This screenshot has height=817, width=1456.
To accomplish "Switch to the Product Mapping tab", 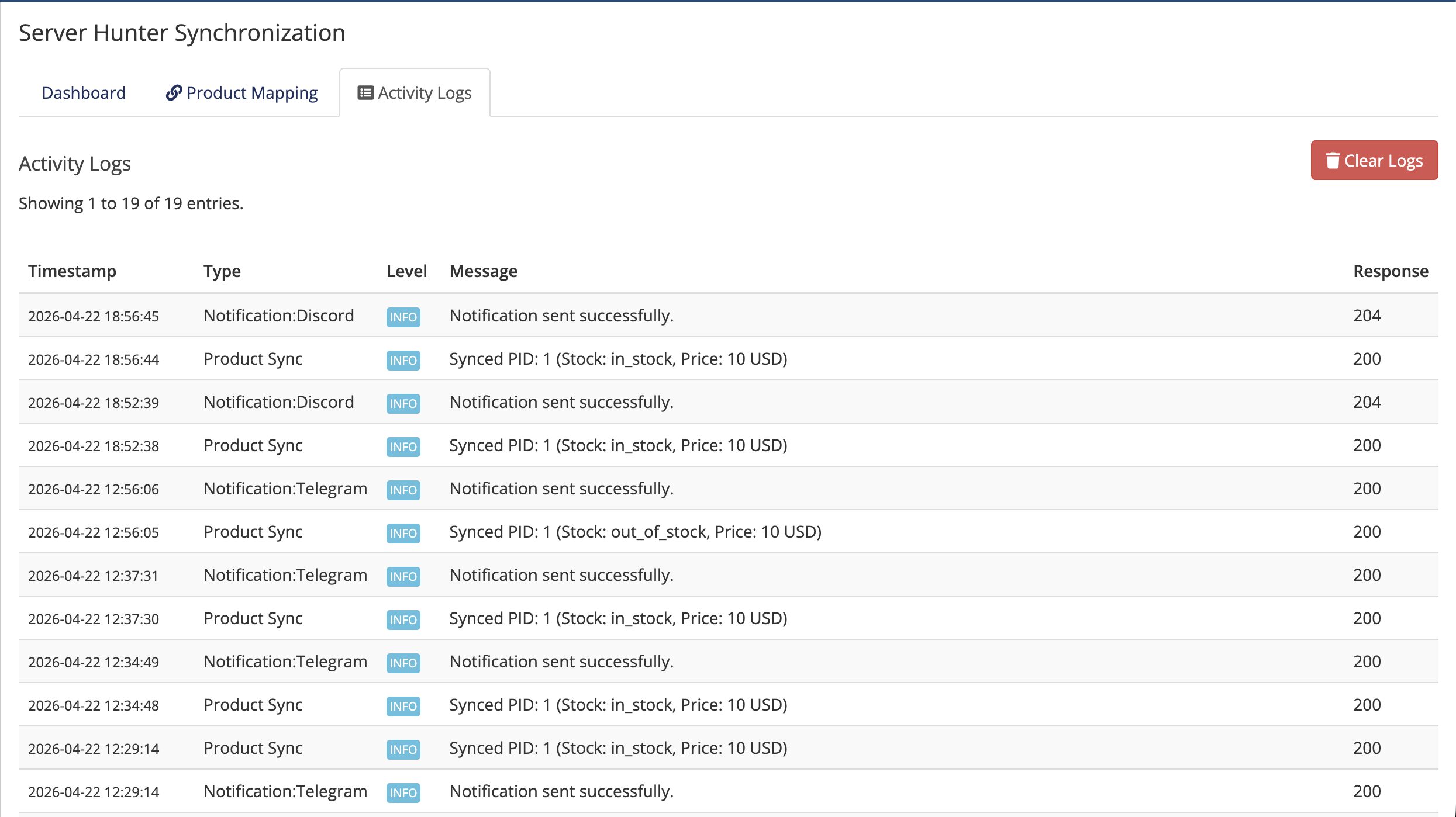I will 241,92.
